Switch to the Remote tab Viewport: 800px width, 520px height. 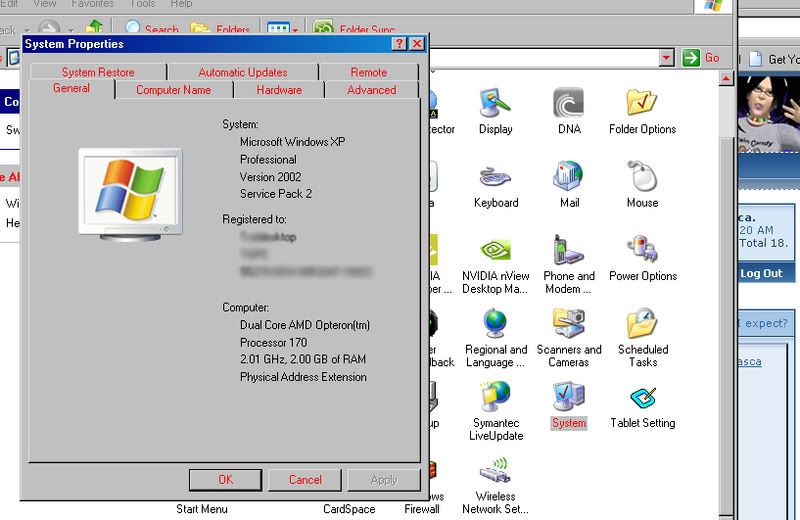tap(368, 72)
